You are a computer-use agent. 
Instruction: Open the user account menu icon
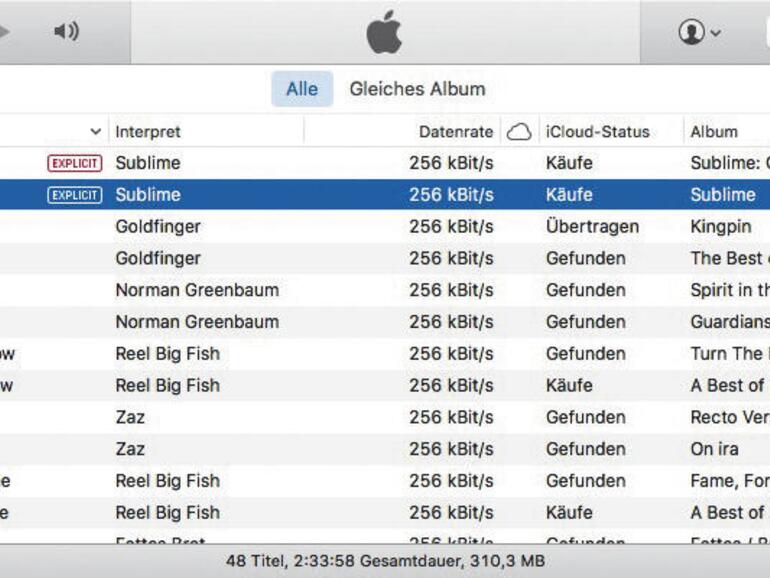click(699, 32)
